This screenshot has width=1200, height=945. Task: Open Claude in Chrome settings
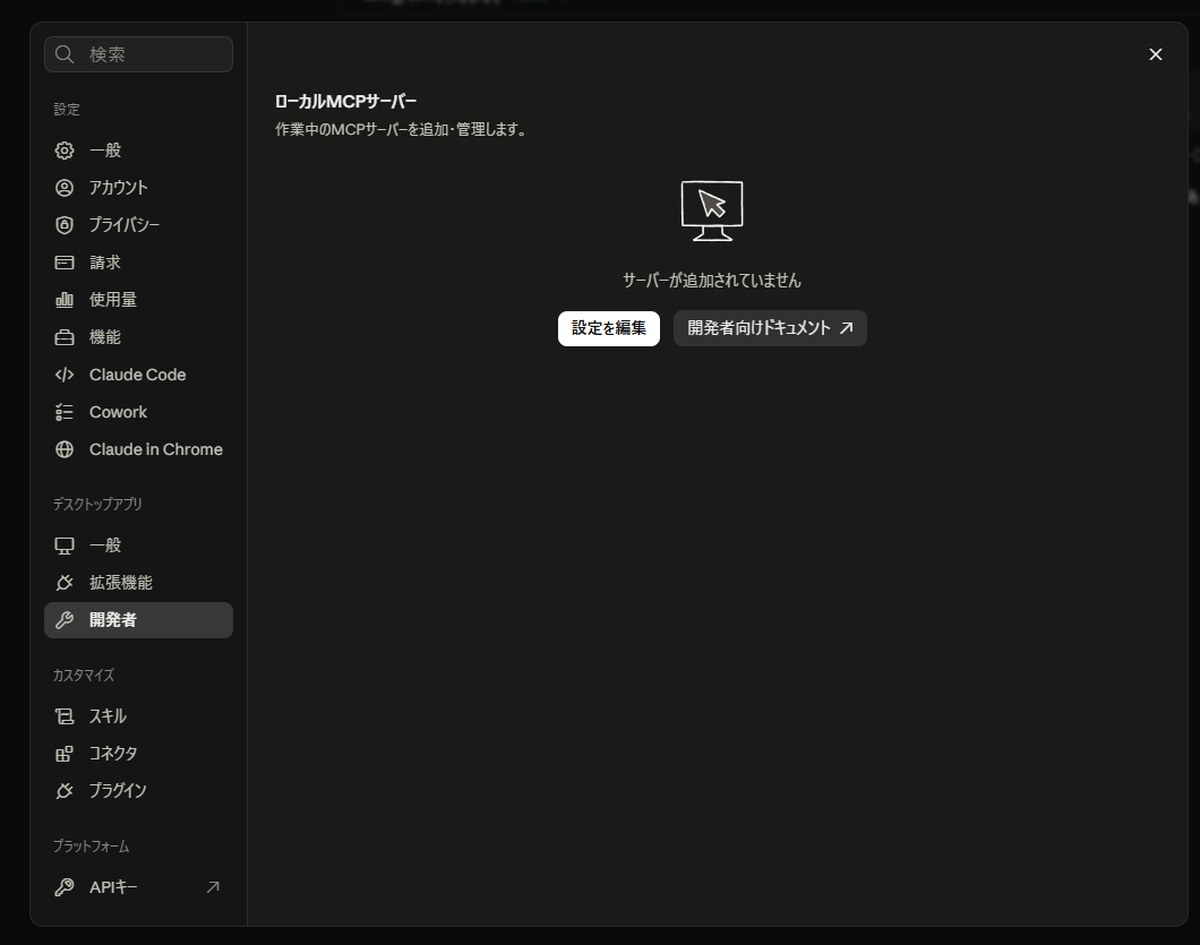tap(138, 450)
